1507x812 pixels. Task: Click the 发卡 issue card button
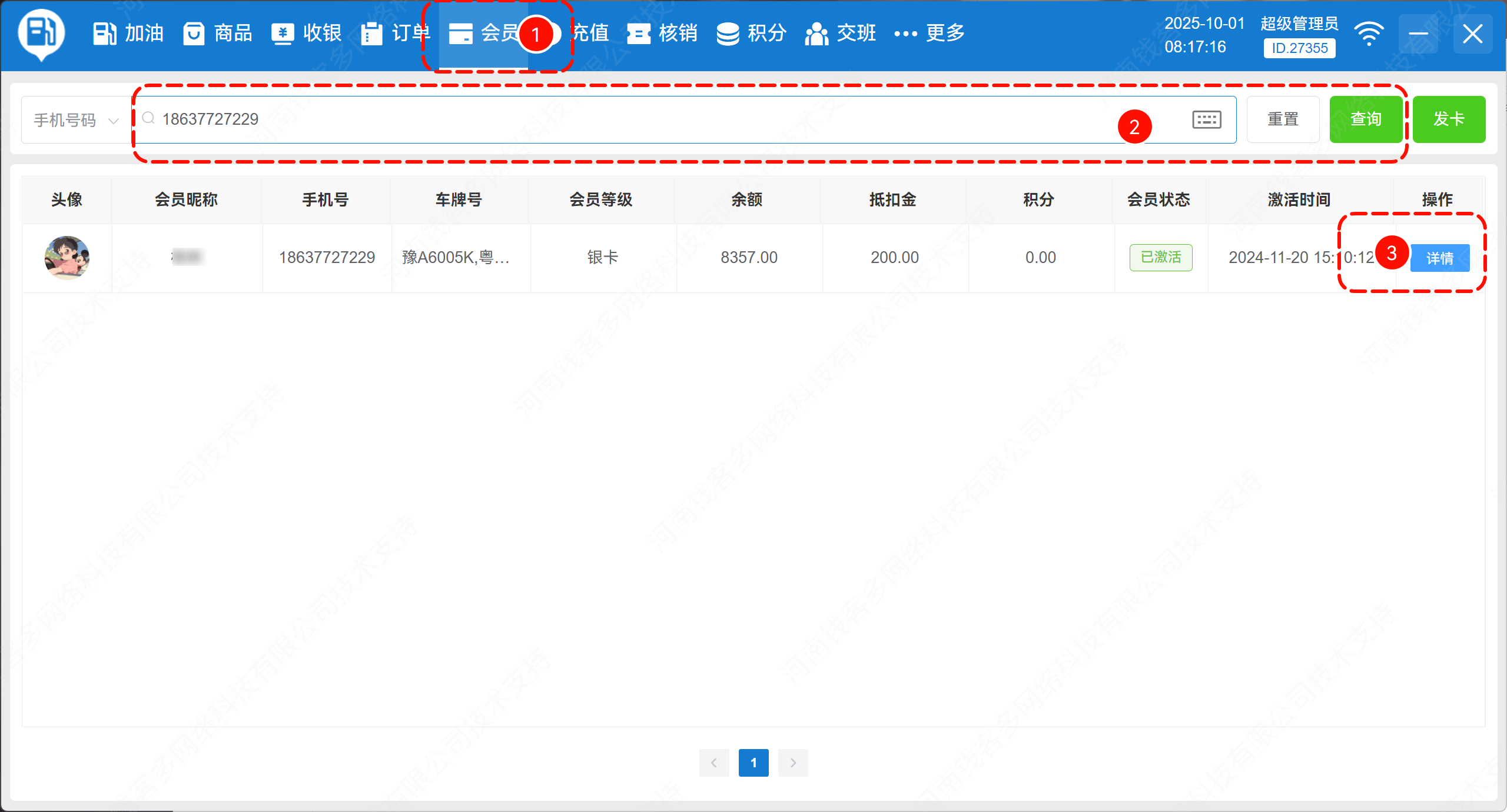click(1449, 119)
